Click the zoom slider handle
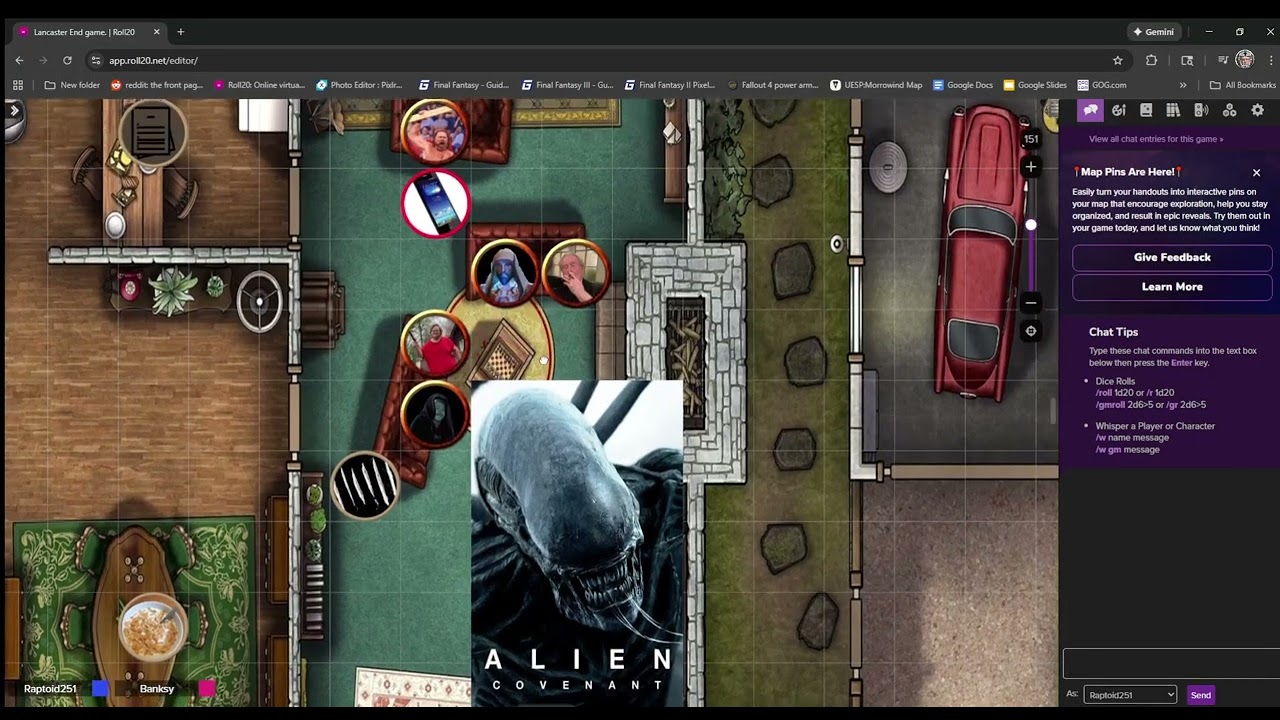 pos(1031,225)
